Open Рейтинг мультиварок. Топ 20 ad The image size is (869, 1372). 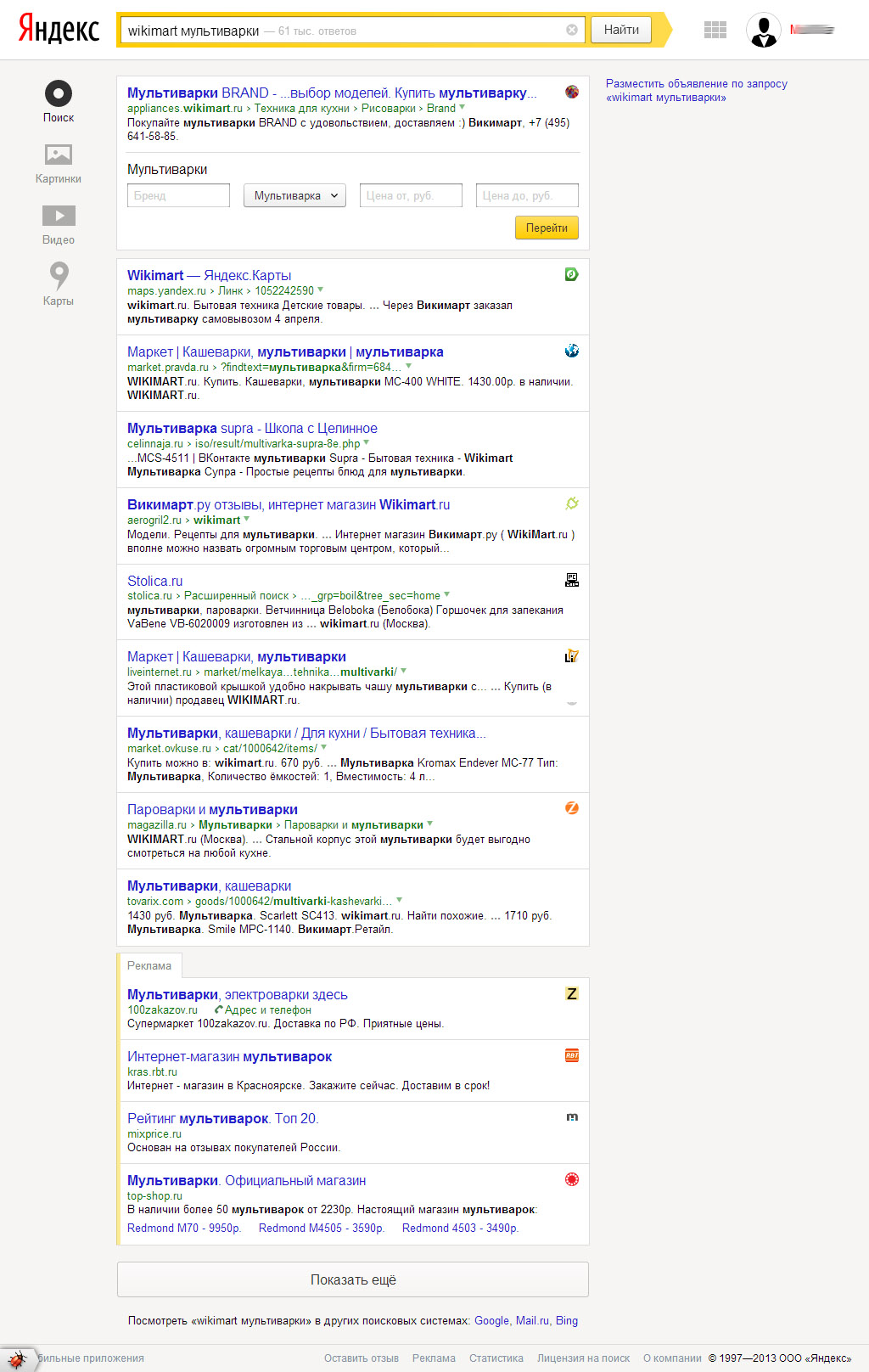coord(222,1118)
